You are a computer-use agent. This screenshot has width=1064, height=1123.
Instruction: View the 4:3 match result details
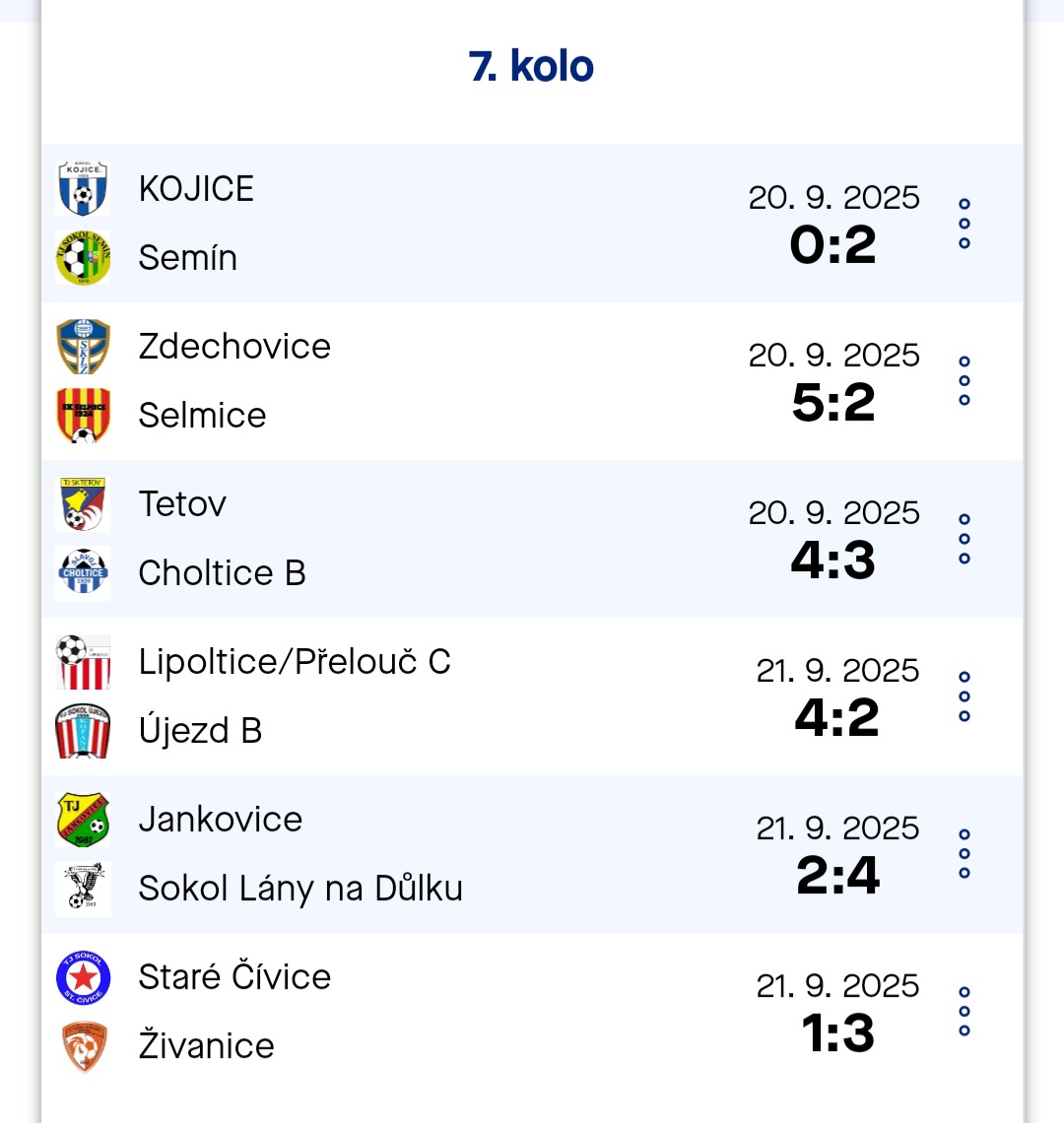[x=833, y=561]
